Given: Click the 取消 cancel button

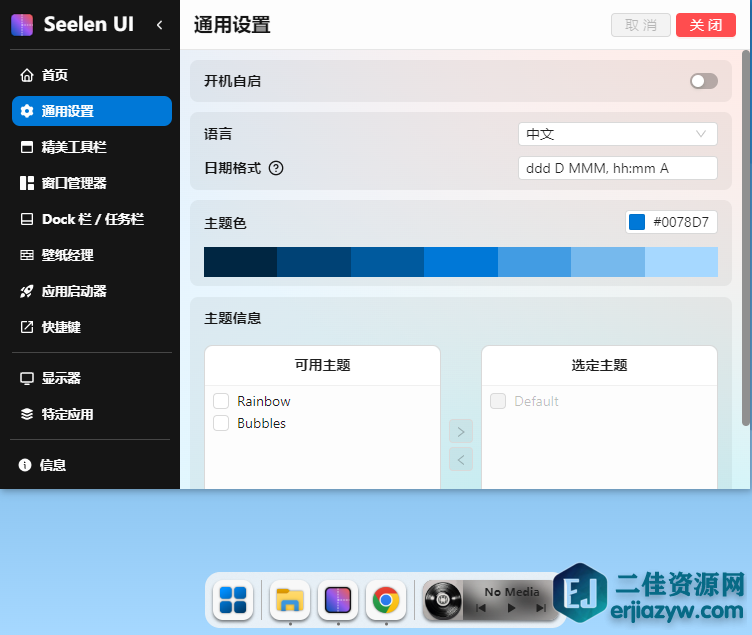Looking at the screenshot, I should click(641, 25).
